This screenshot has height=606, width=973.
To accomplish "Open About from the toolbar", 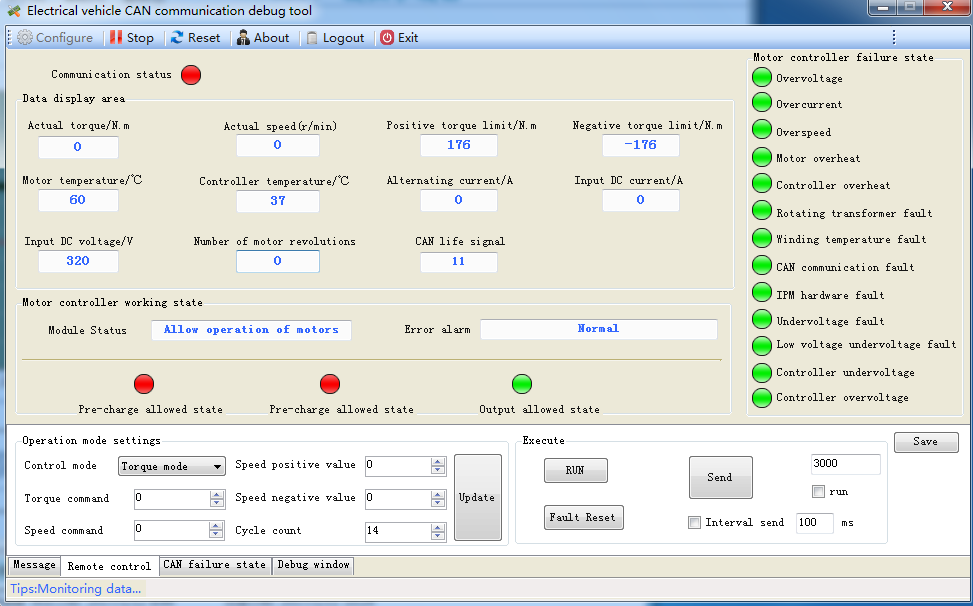I will point(243,38).
